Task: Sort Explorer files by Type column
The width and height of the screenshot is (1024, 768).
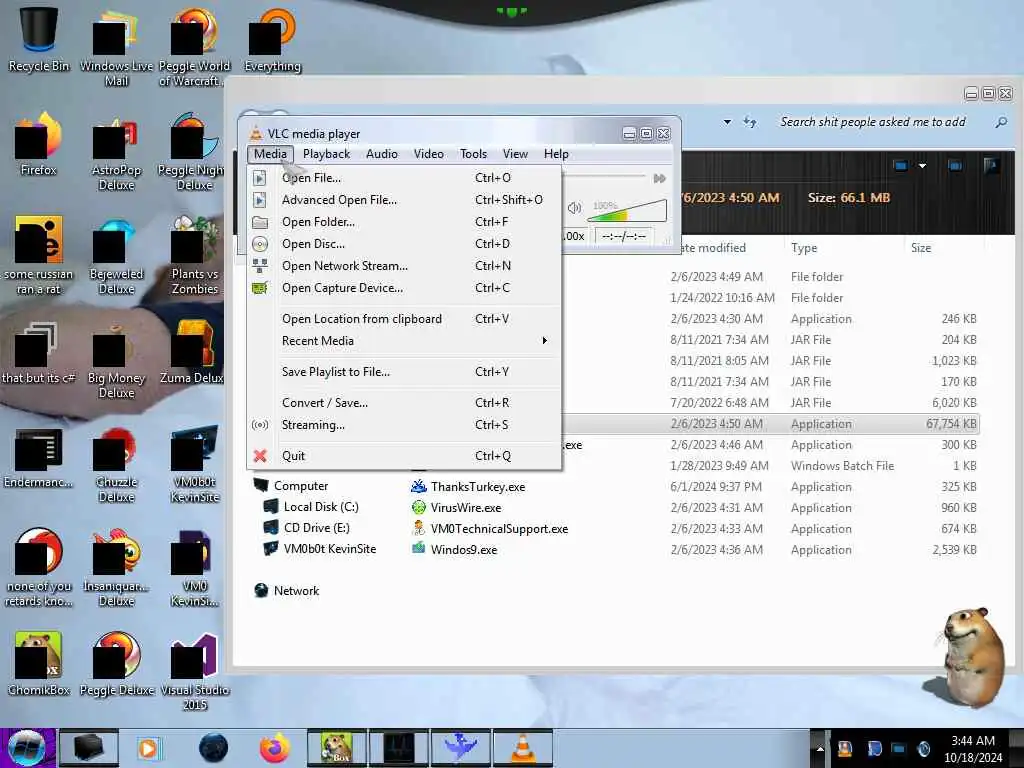Action: (x=804, y=248)
